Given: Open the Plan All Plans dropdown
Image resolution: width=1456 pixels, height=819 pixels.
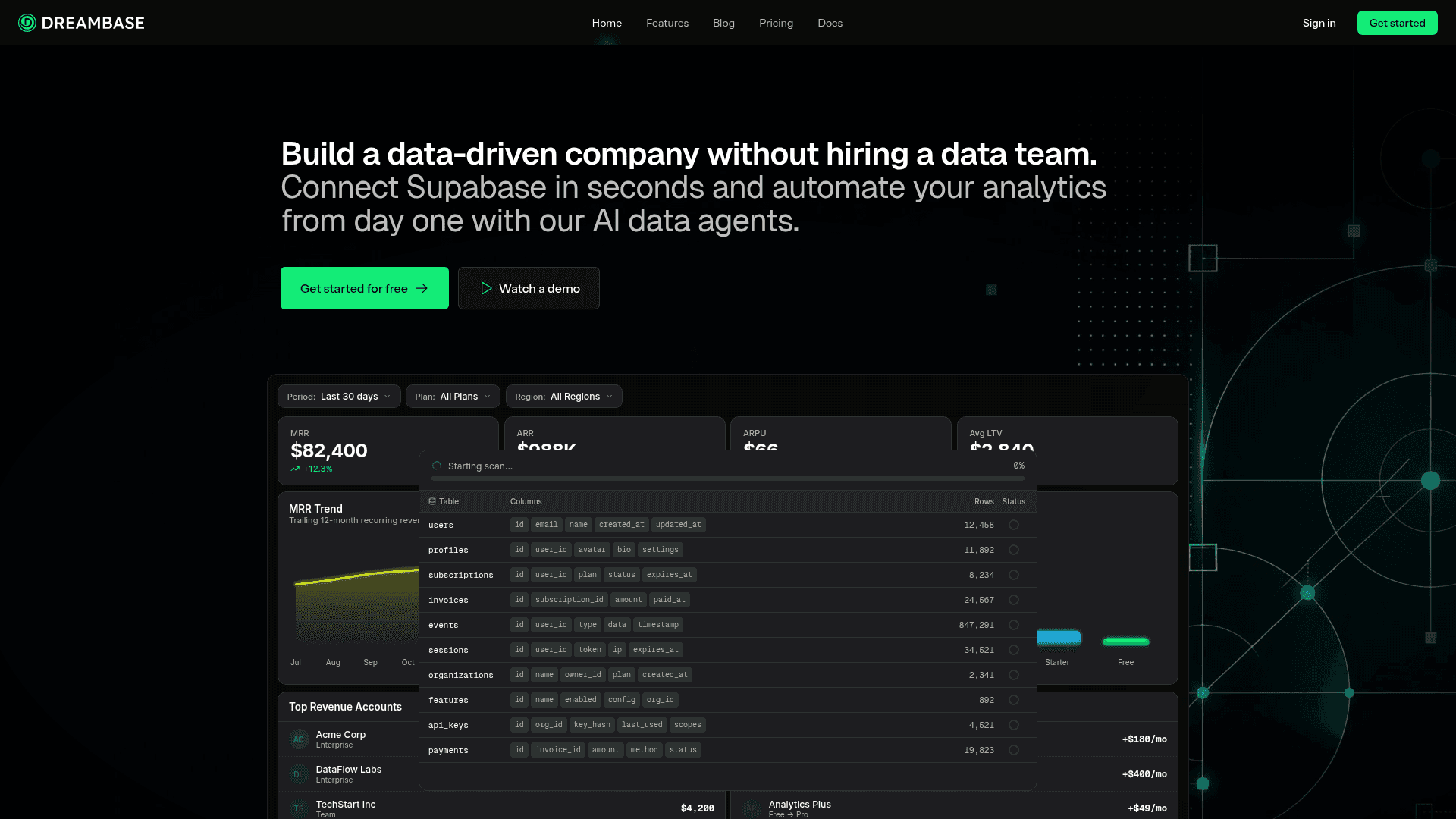Looking at the screenshot, I should (x=453, y=397).
